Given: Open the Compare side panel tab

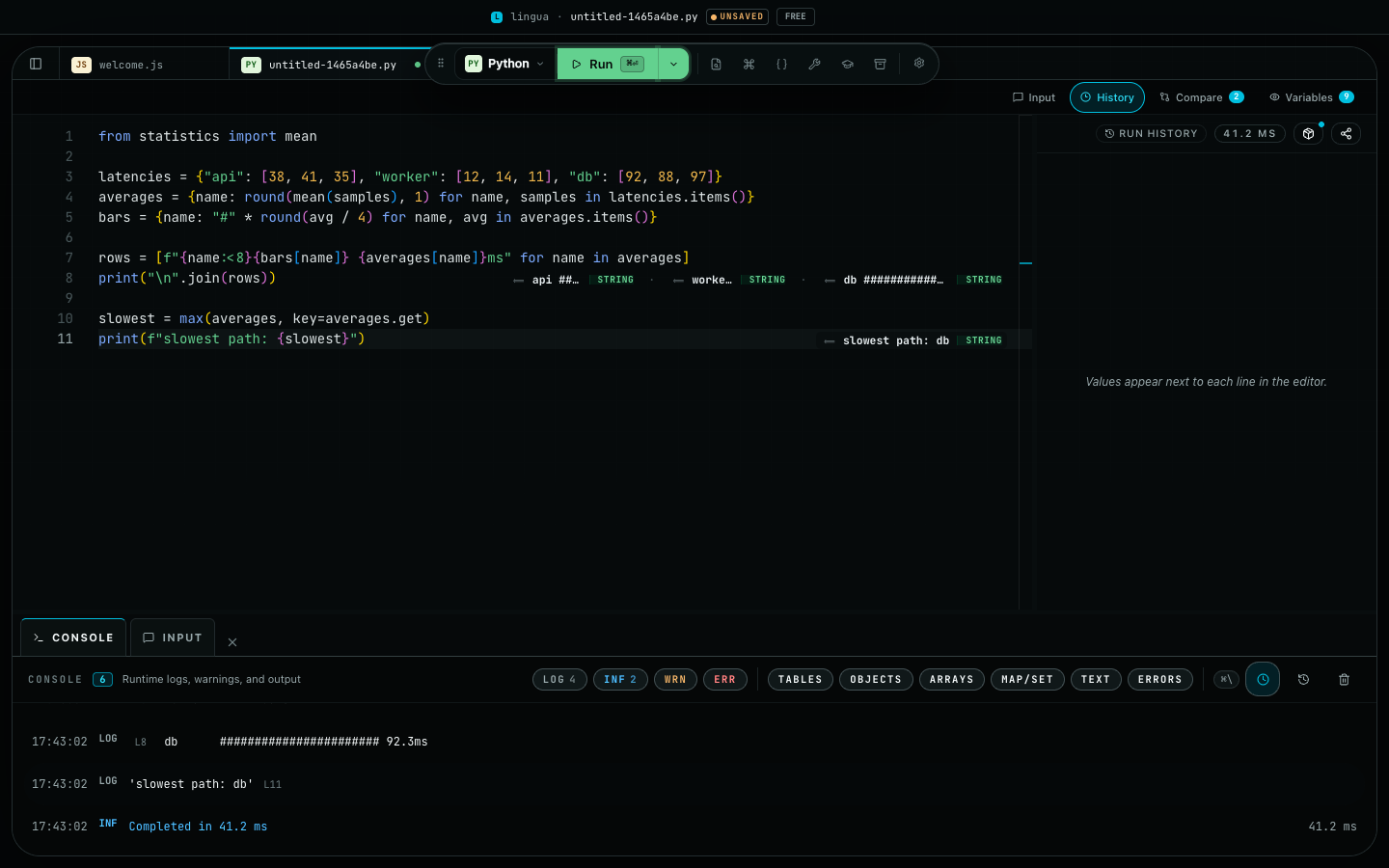Looking at the screenshot, I should 1201,97.
